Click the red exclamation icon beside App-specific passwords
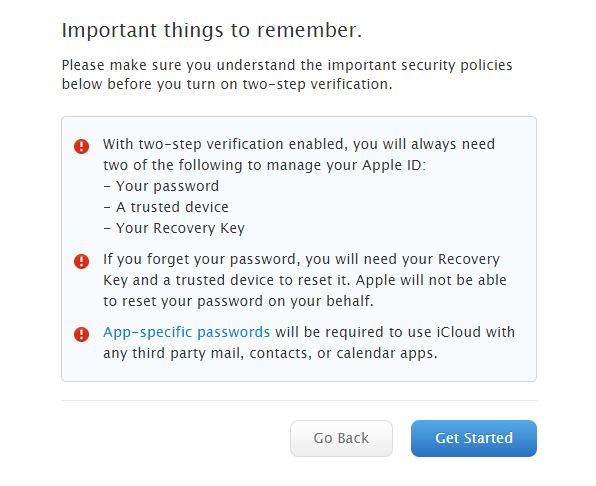The height and width of the screenshot is (486, 596). (x=81, y=334)
